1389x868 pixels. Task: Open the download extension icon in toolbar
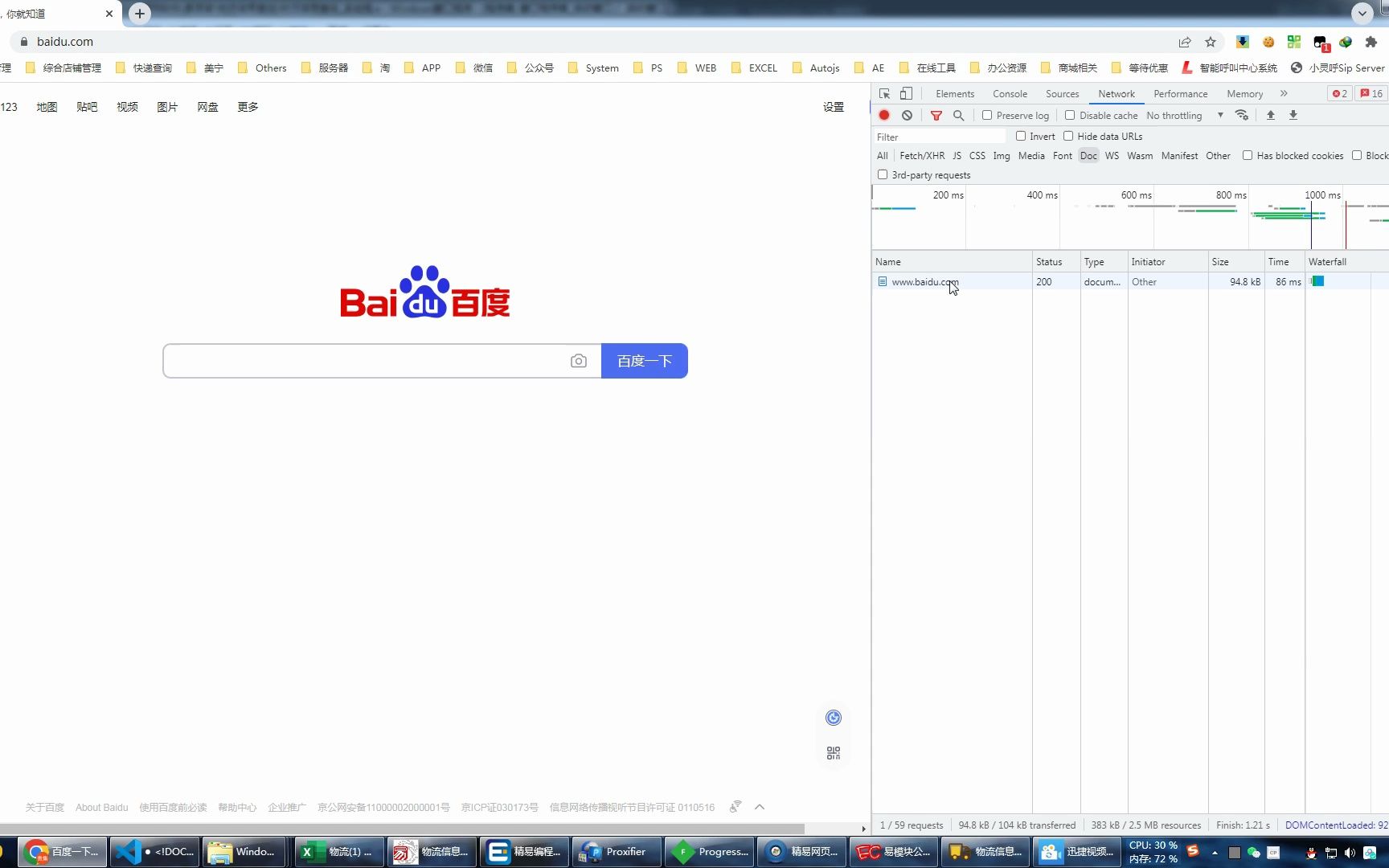(x=1243, y=42)
